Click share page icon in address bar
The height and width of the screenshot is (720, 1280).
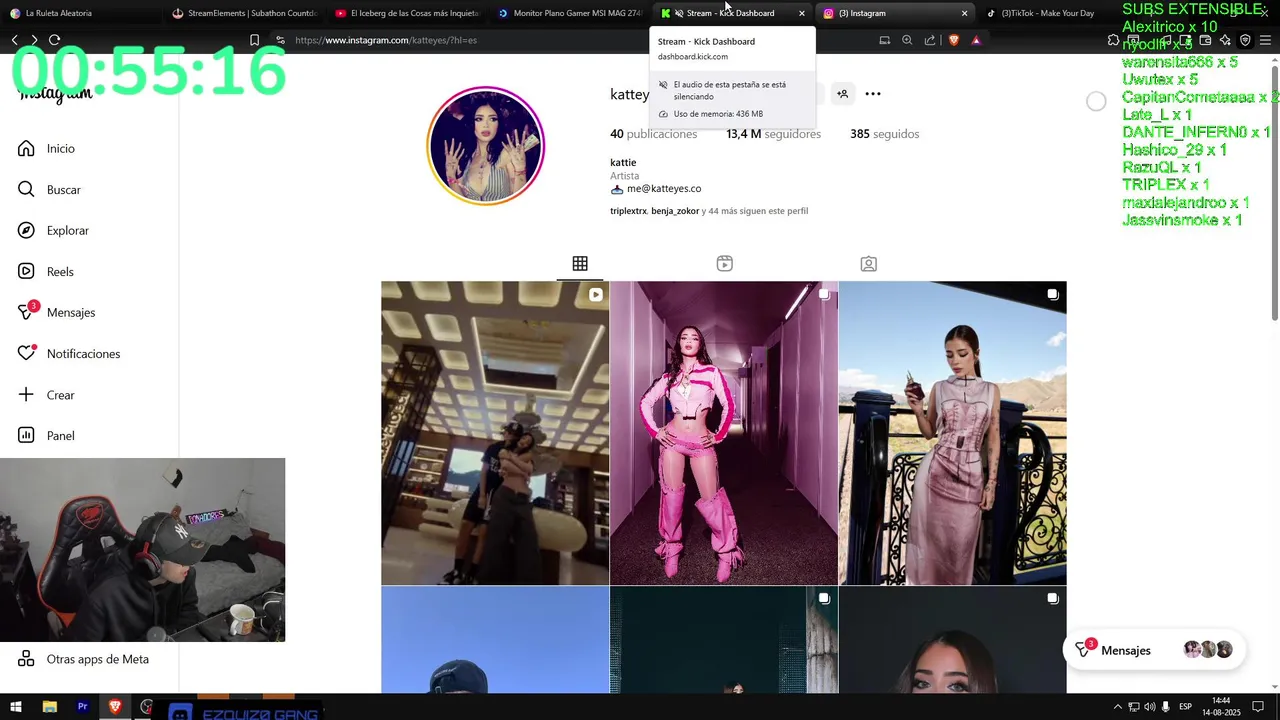point(930,40)
